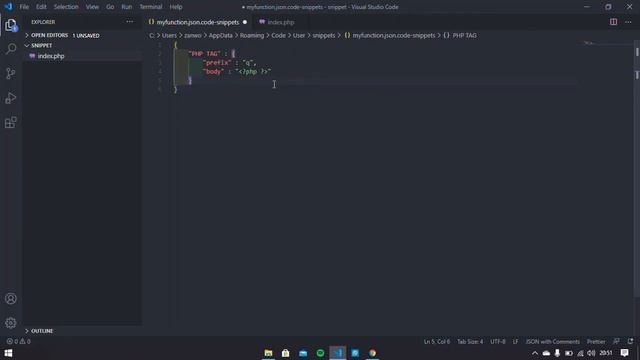
Task: Click Roaming breadcrumb segment
Action: tap(252, 36)
